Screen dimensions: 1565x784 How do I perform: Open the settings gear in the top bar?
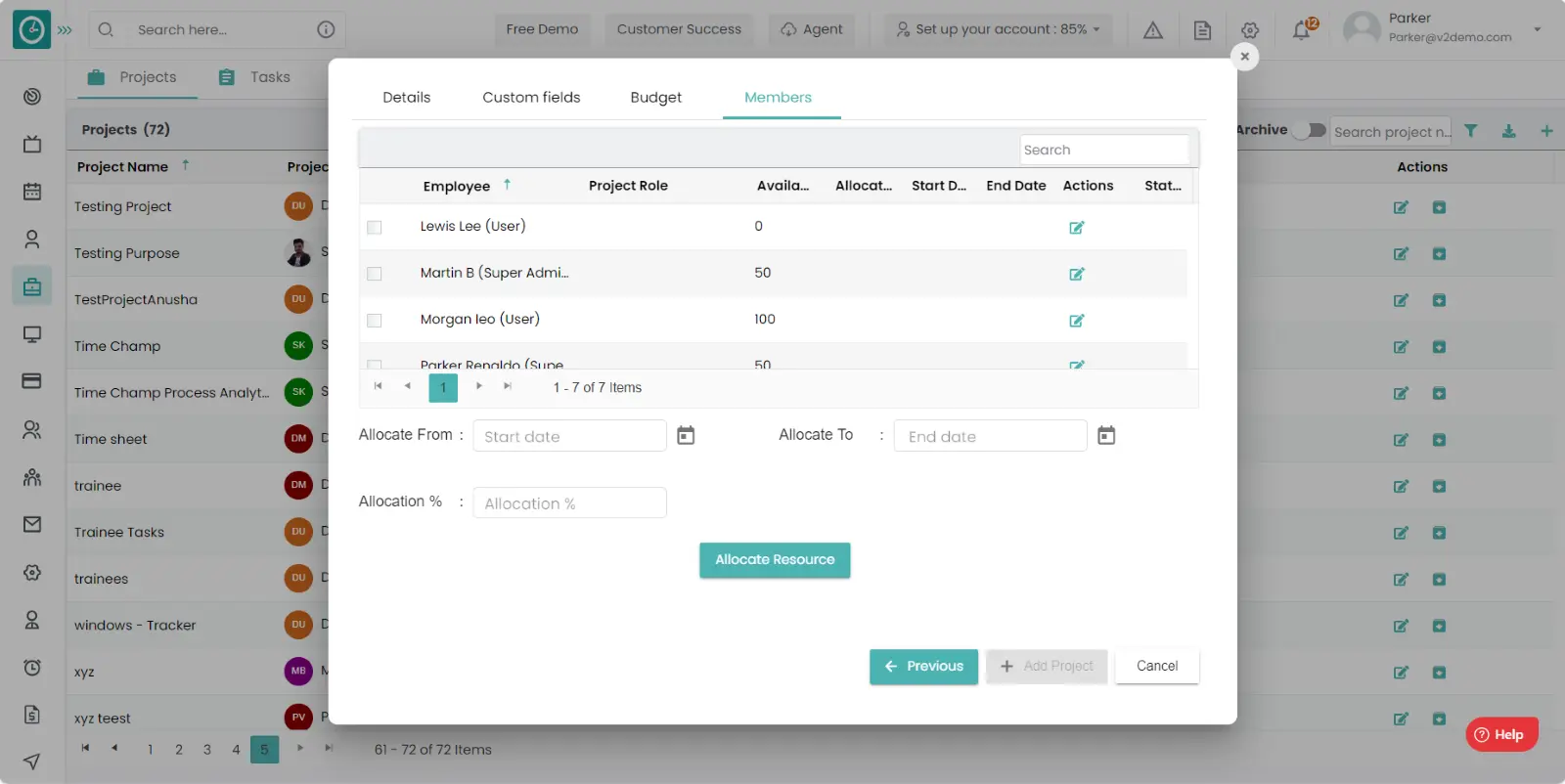(x=1250, y=30)
